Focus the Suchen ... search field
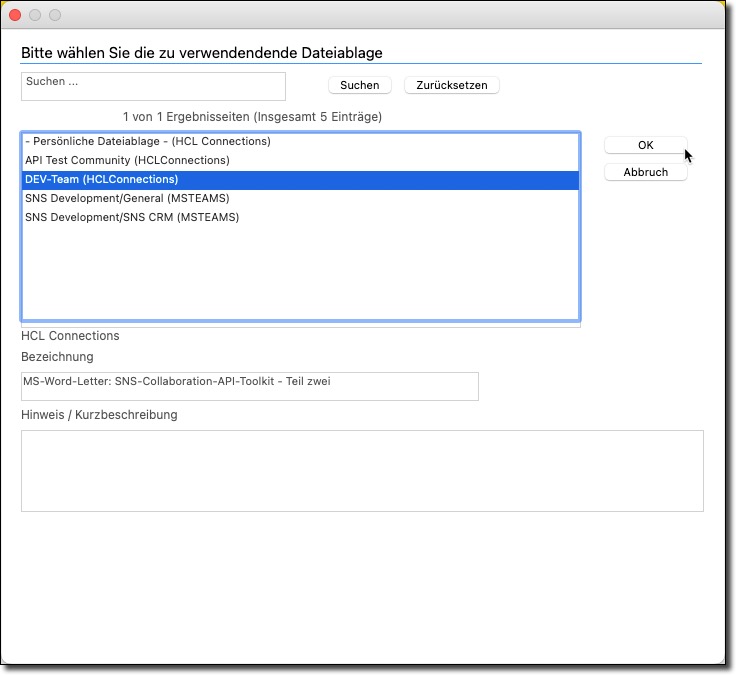The width and height of the screenshot is (736, 675). coord(153,86)
